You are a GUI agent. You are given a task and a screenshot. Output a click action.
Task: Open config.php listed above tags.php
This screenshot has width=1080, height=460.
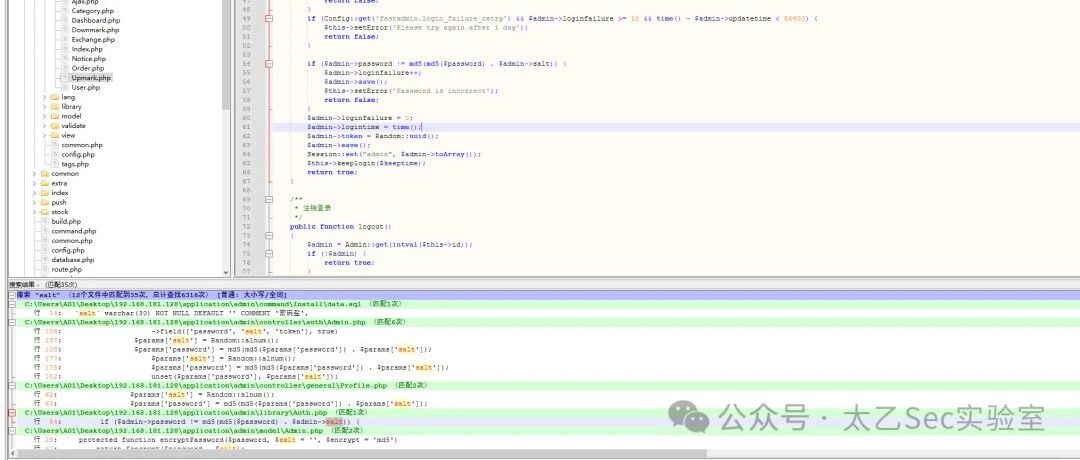78,154
